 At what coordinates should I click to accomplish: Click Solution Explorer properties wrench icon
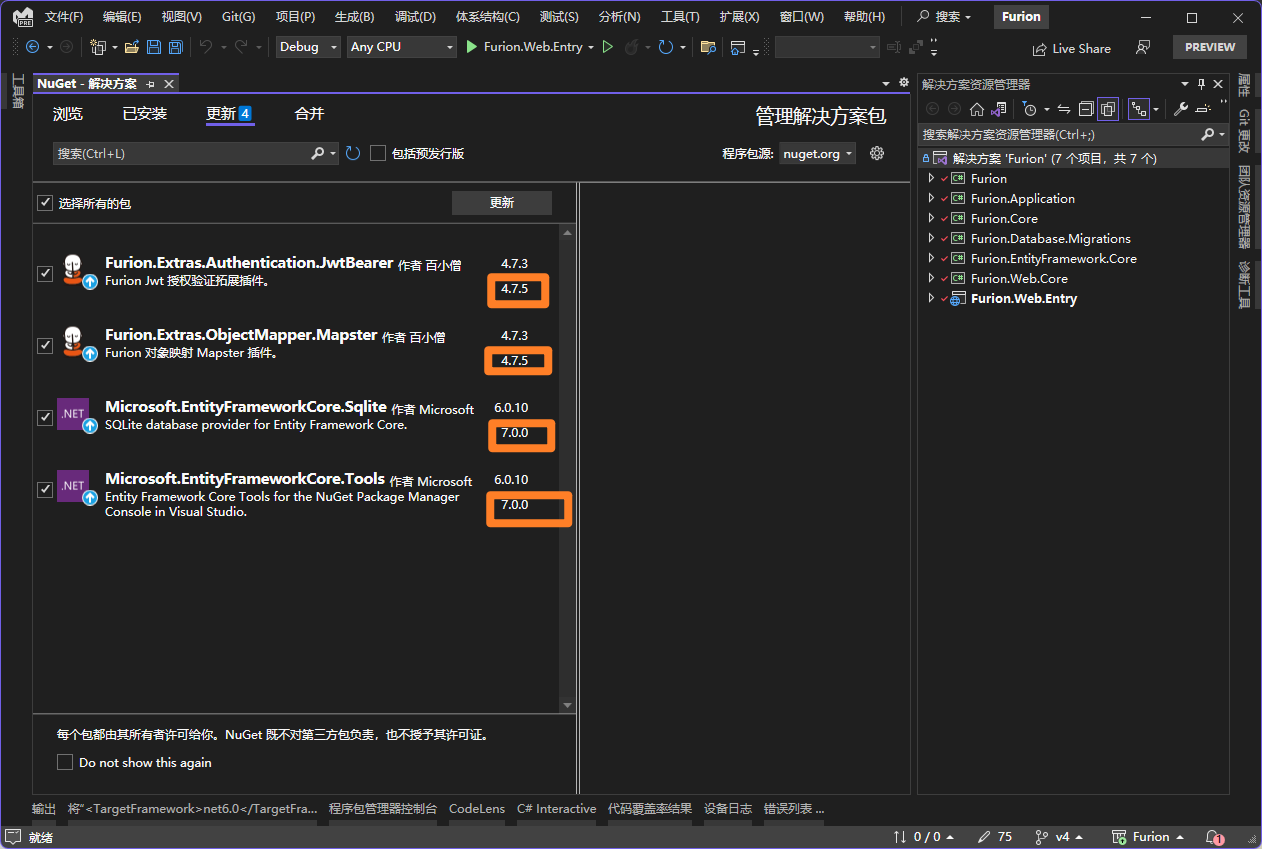1180,109
